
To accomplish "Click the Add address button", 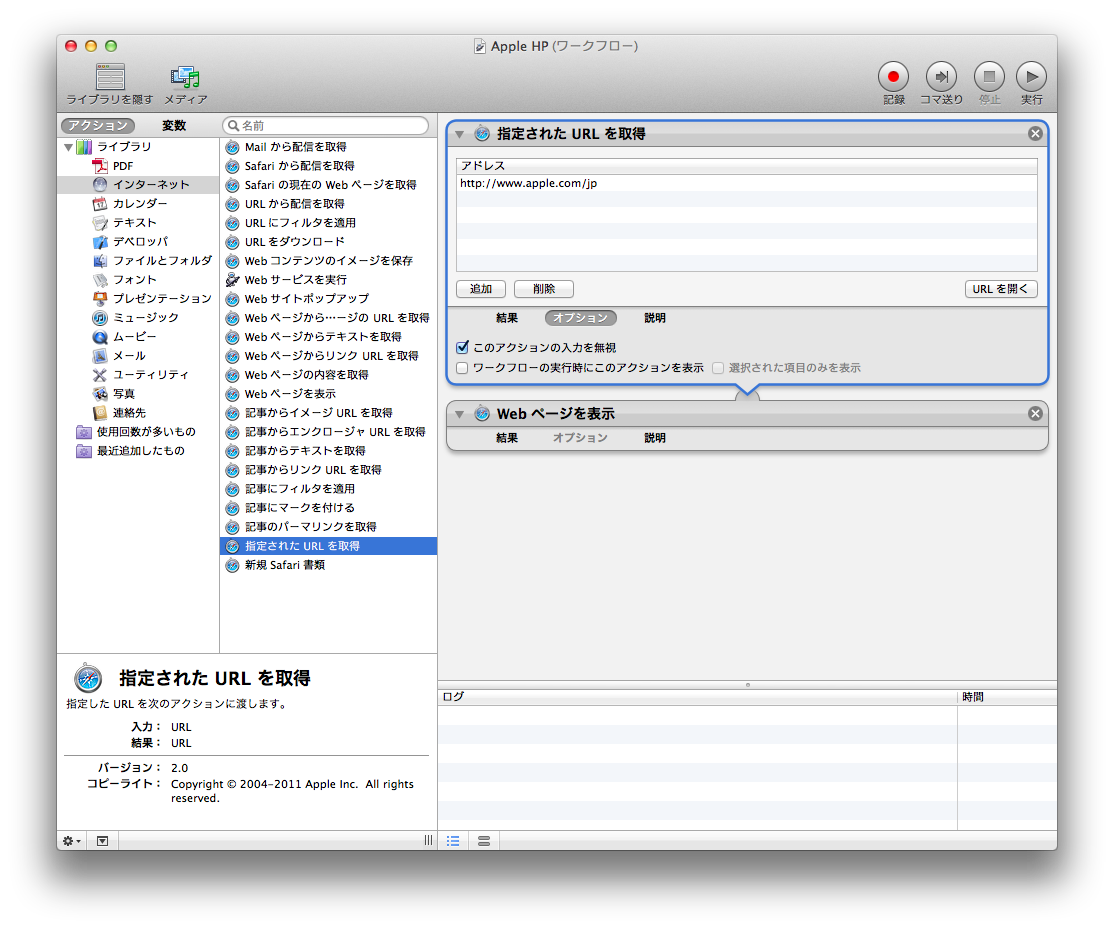I will coord(481,289).
